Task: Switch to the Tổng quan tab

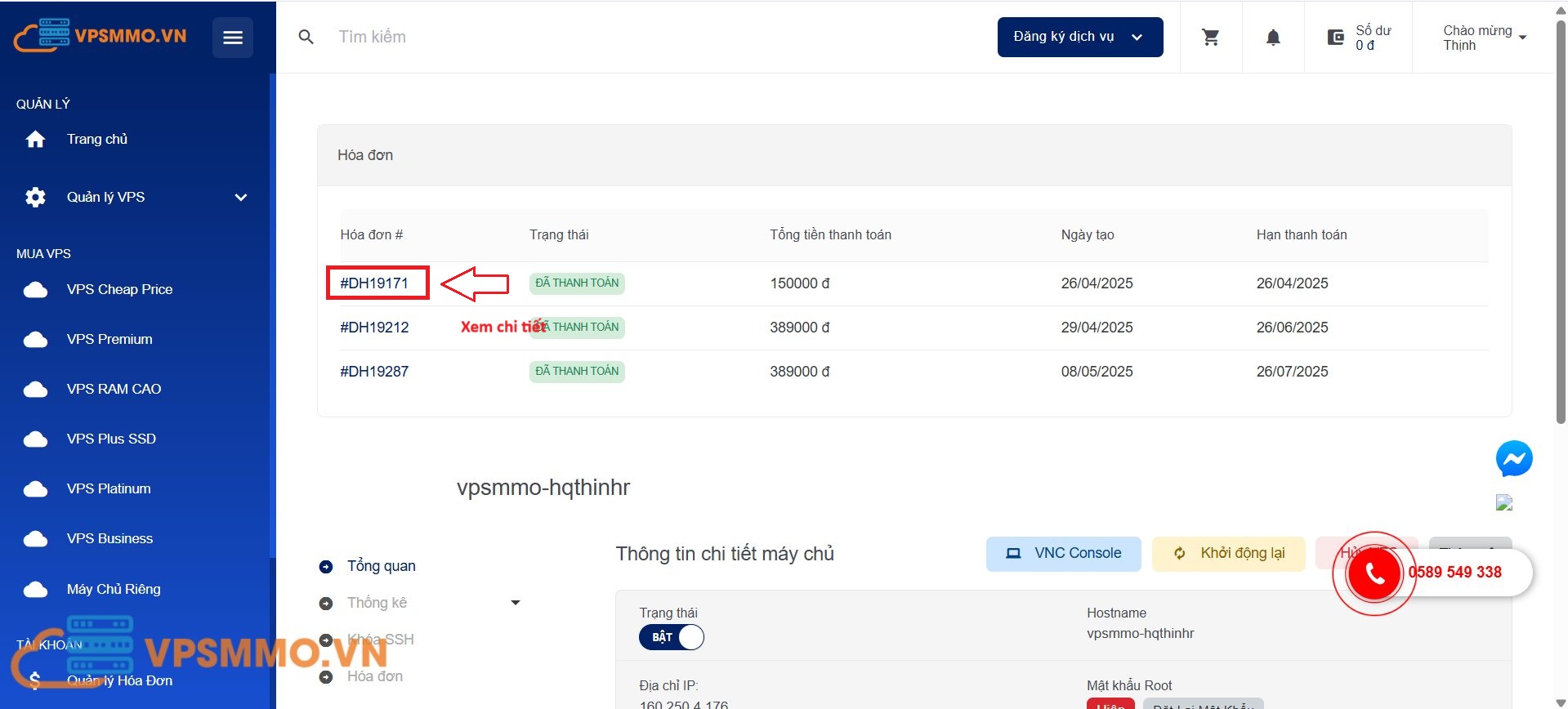Action: coord(381,566)
